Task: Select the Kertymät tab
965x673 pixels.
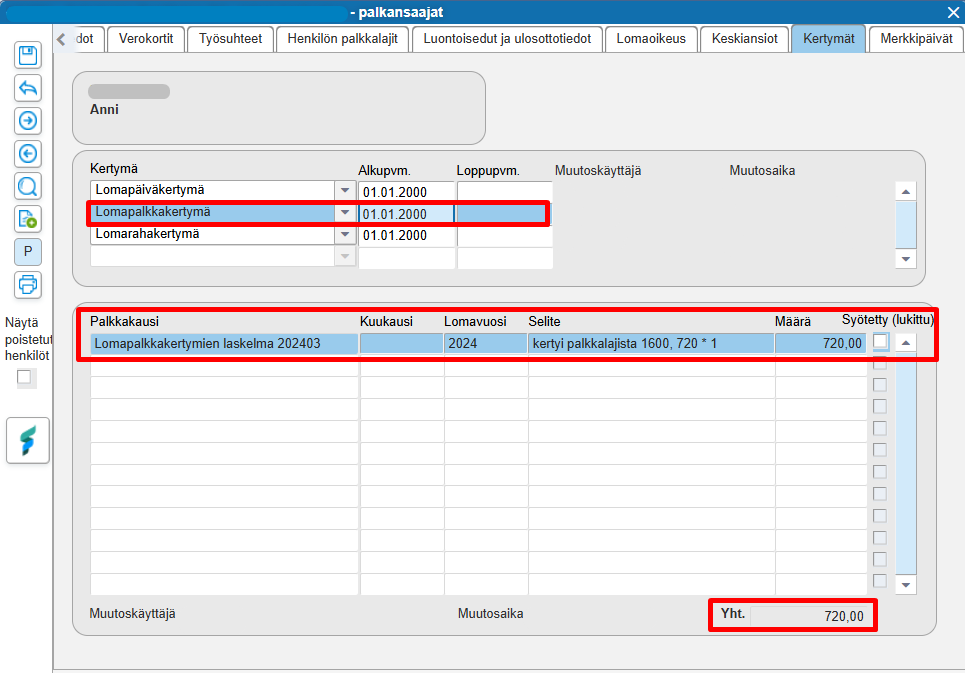Action: click(828, 39)
